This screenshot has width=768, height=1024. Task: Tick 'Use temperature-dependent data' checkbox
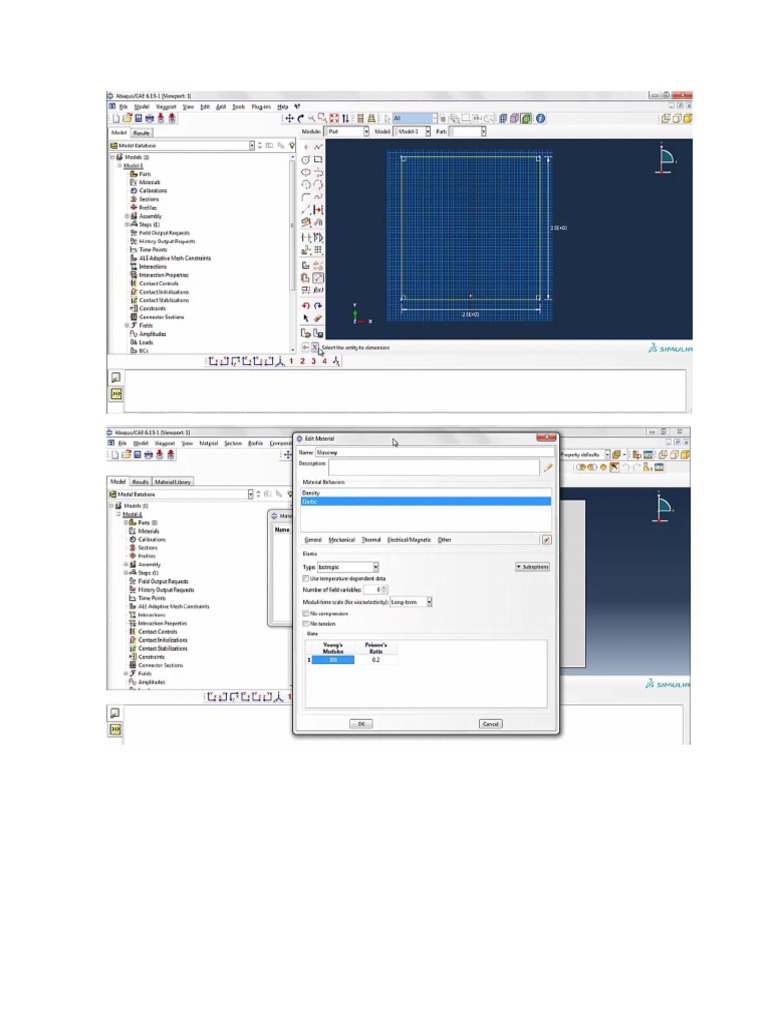306,579
